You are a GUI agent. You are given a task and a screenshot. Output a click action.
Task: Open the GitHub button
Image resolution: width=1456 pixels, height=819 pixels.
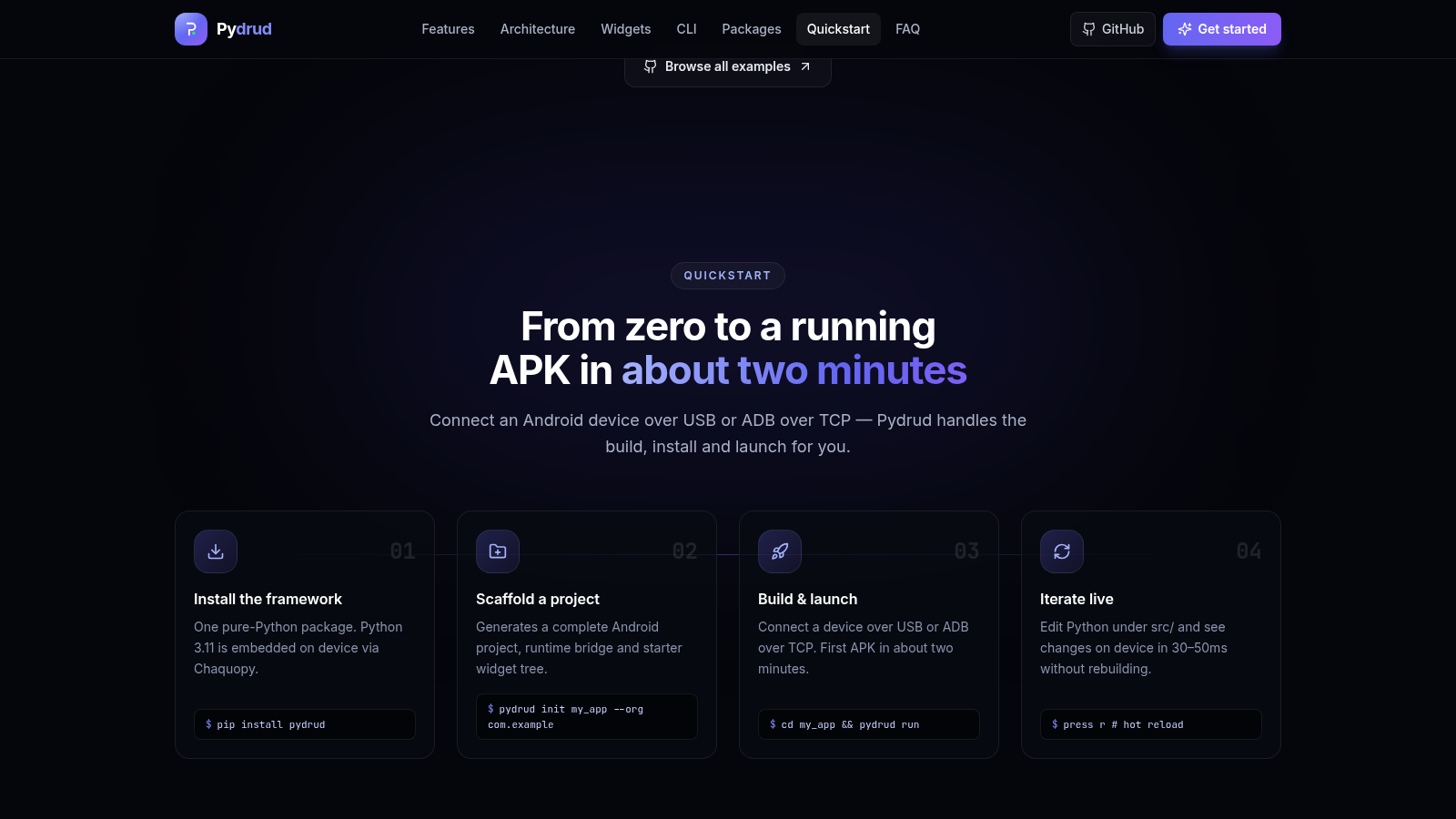click(1113, 29)
